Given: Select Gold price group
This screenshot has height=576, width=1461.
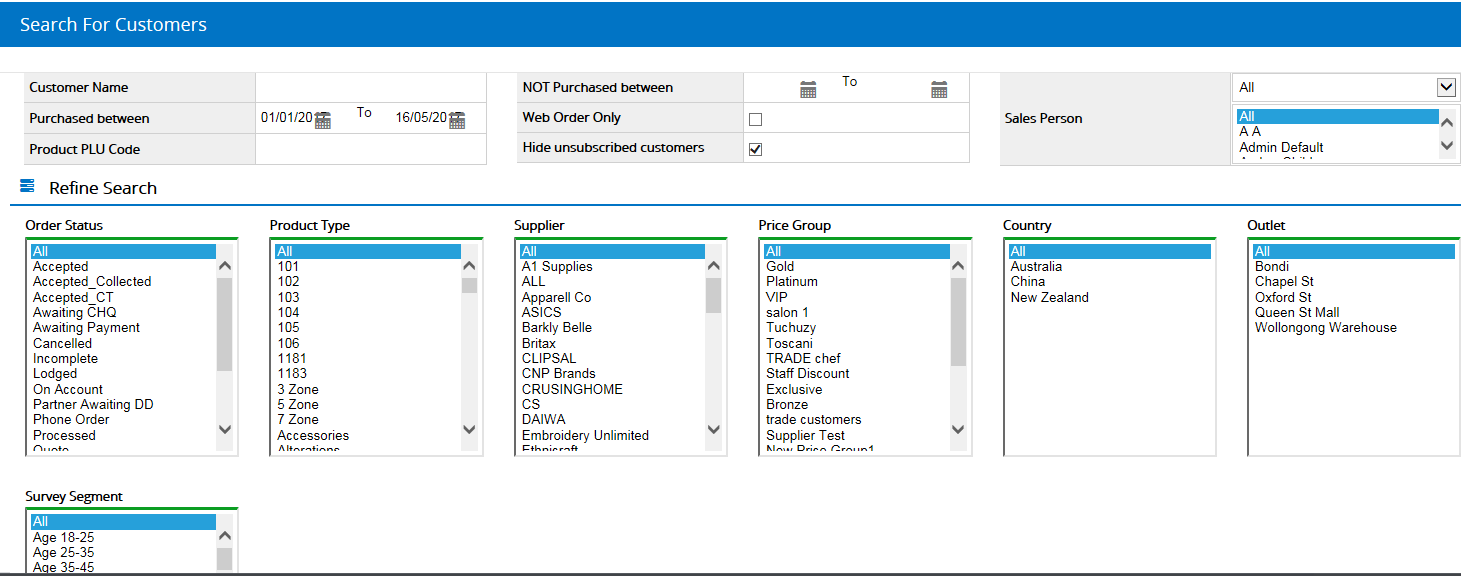Looking at the screenshot, I should [x=856, y=266].
